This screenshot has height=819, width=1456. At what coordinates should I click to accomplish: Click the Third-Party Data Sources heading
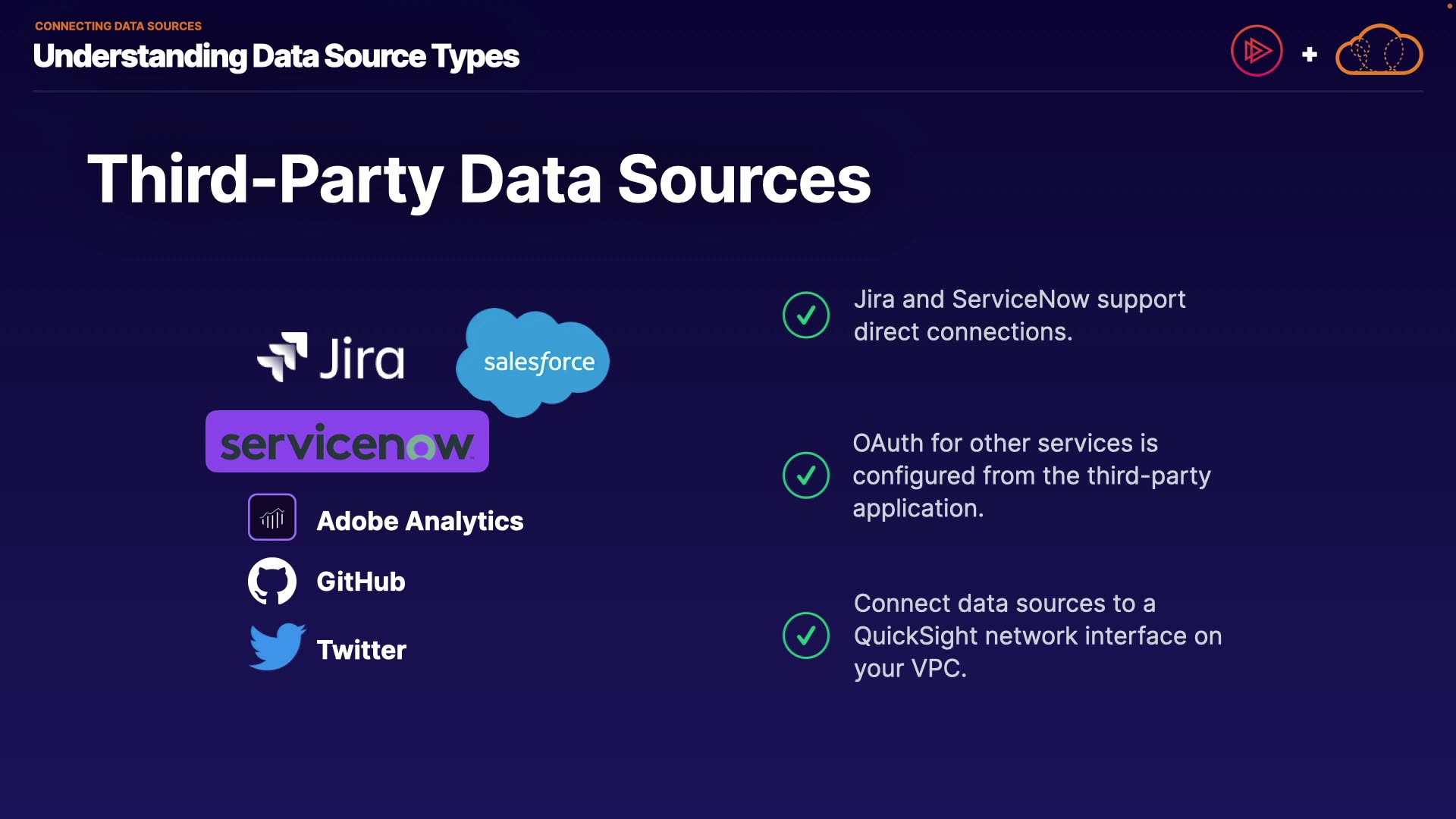point(479,180)
